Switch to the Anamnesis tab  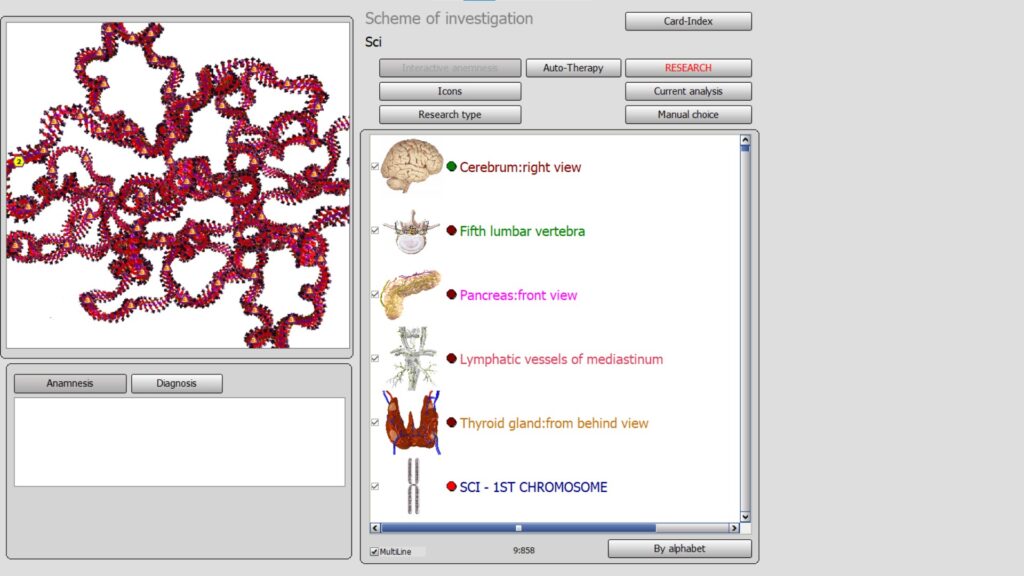(70, 383)
